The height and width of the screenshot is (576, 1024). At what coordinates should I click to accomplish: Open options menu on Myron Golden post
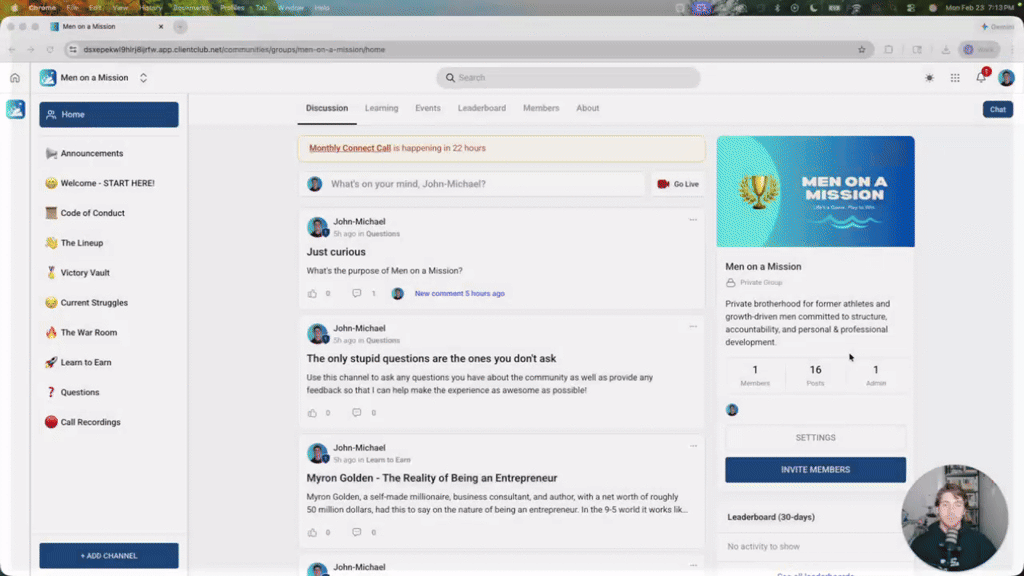click(x=693, y=446)
